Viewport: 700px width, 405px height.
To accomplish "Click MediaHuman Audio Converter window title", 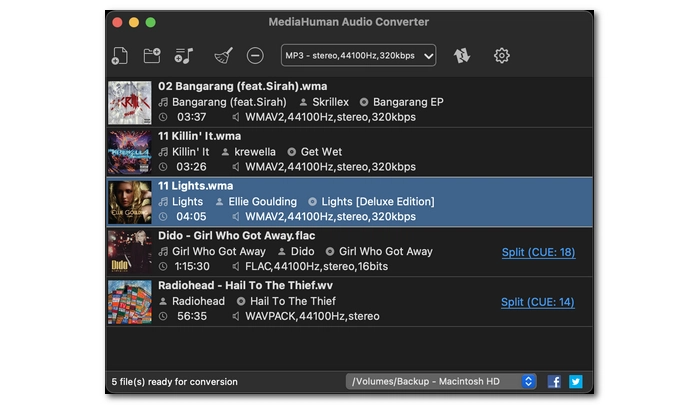I will (349, 22).
